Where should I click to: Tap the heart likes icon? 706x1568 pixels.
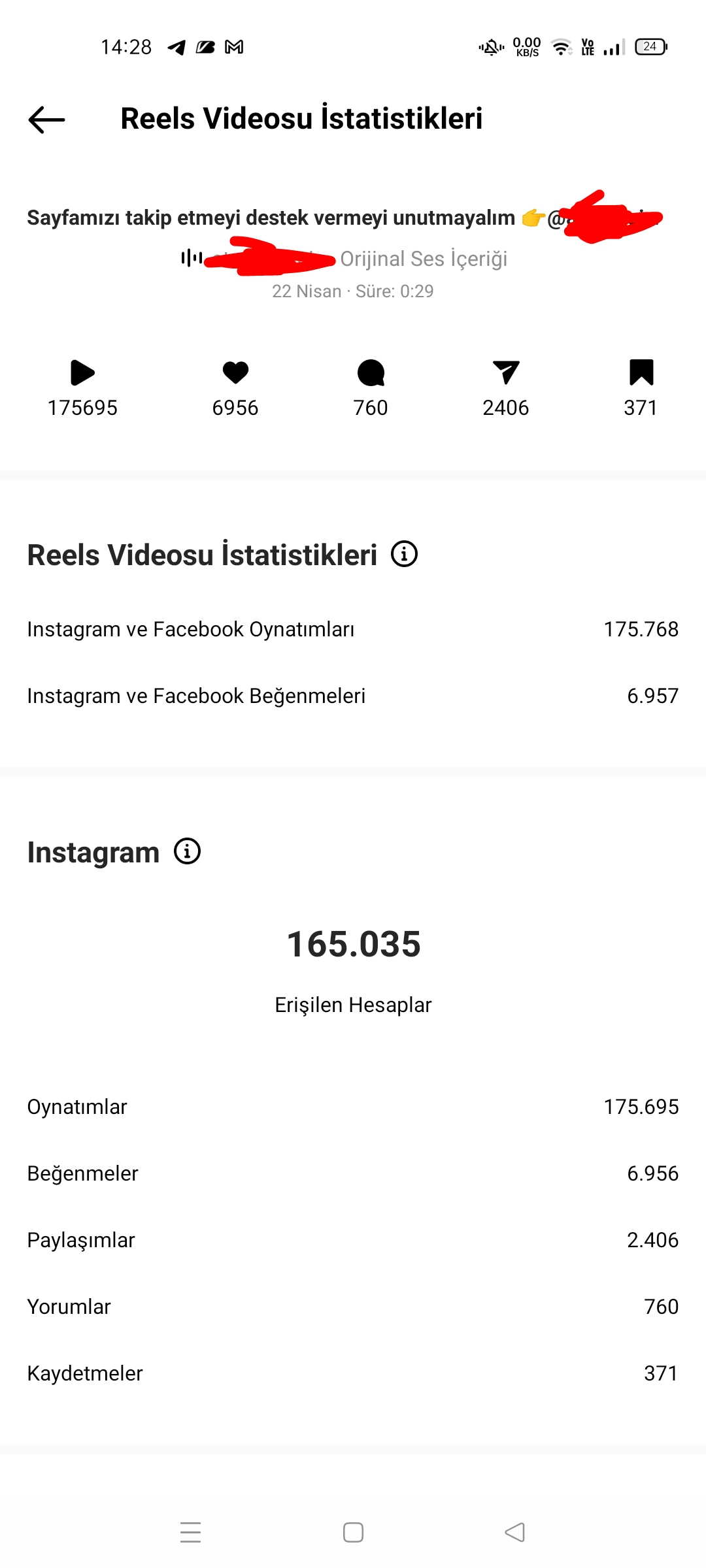[x=235, y=372]
